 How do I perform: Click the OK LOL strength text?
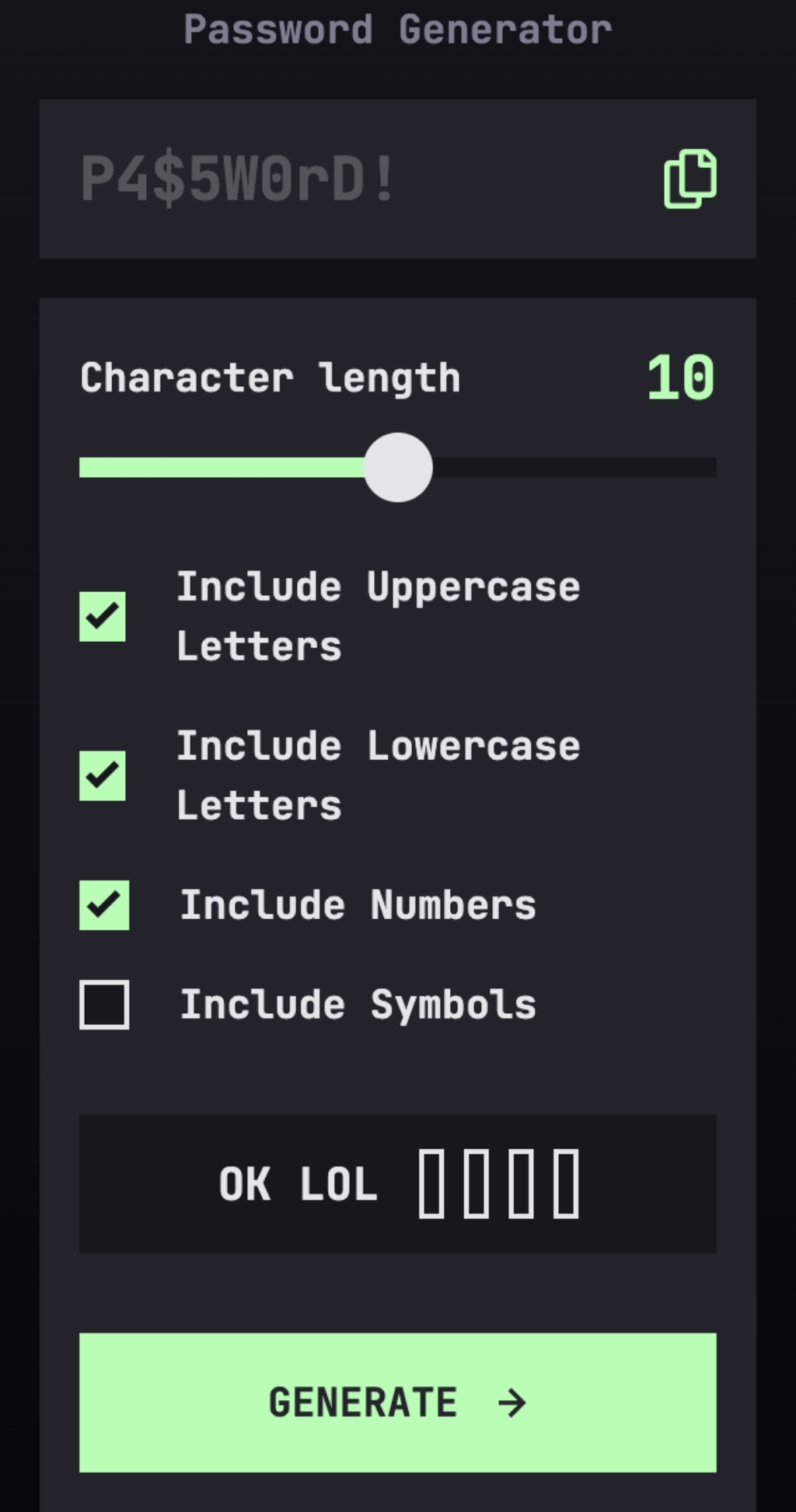298,1184
